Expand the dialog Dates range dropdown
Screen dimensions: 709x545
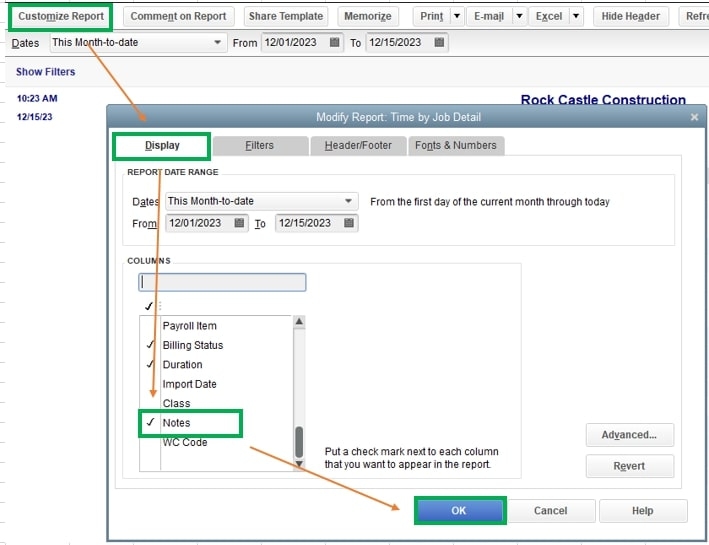point(349,201)
